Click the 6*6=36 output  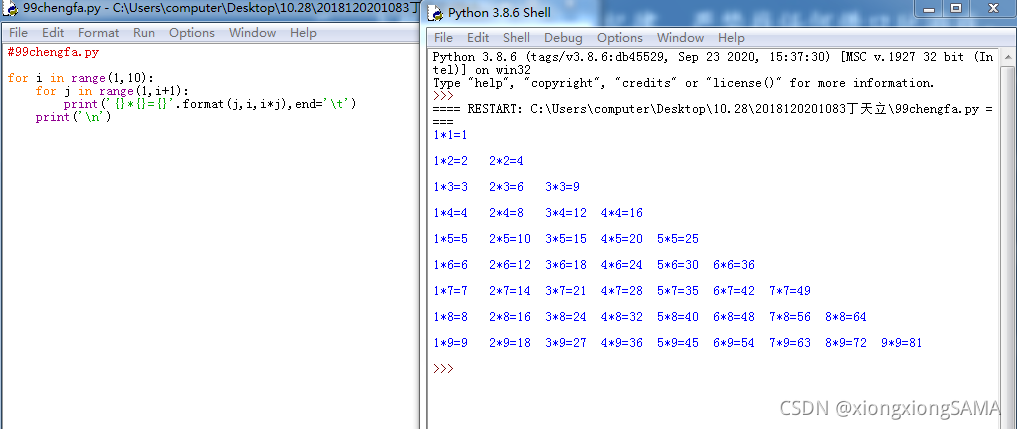pyautogui.click(x=734, y=265)
